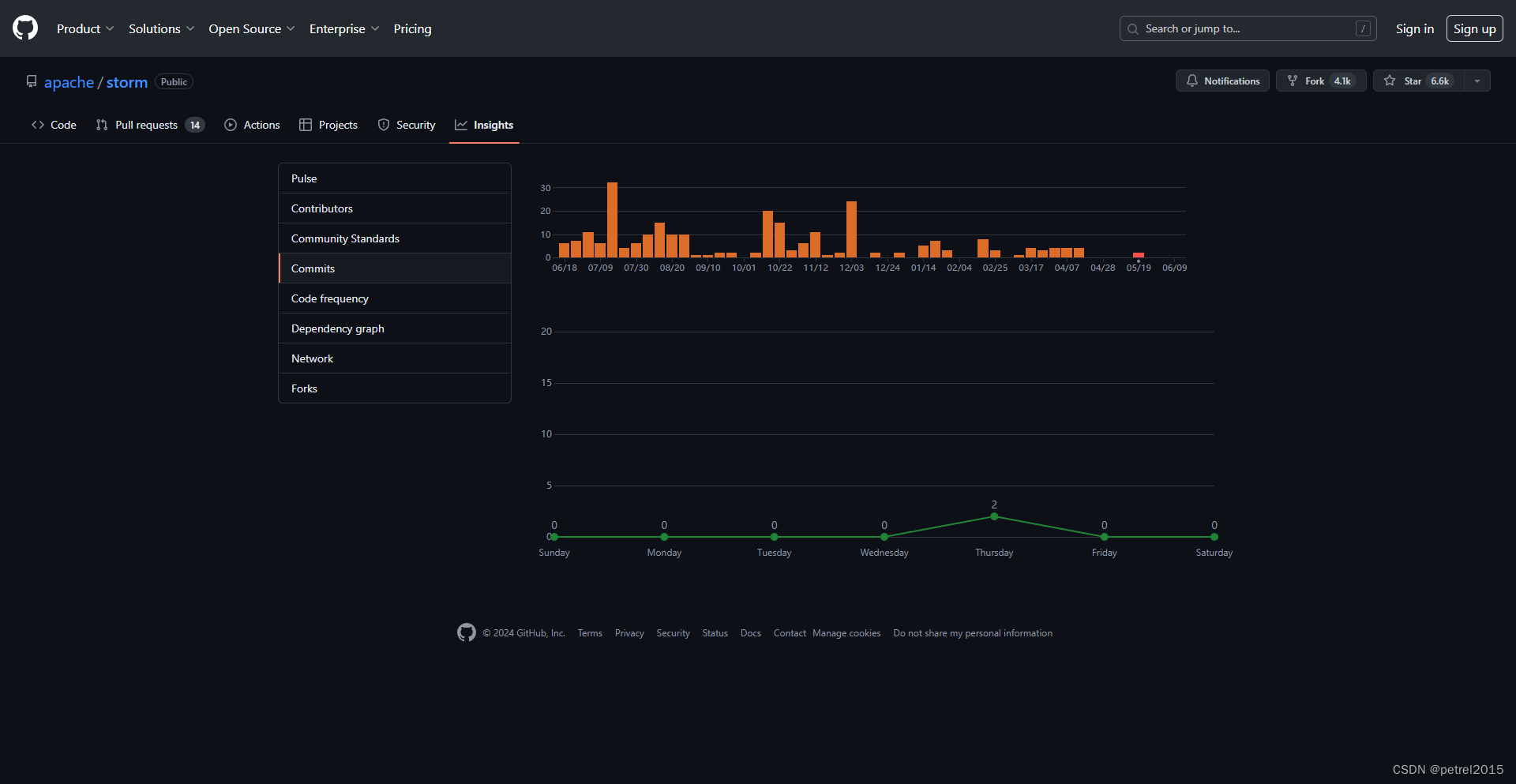Switch to the Security tab
Image resolution: width=1516 pixels, height=784 pixels.
point(407,125)
